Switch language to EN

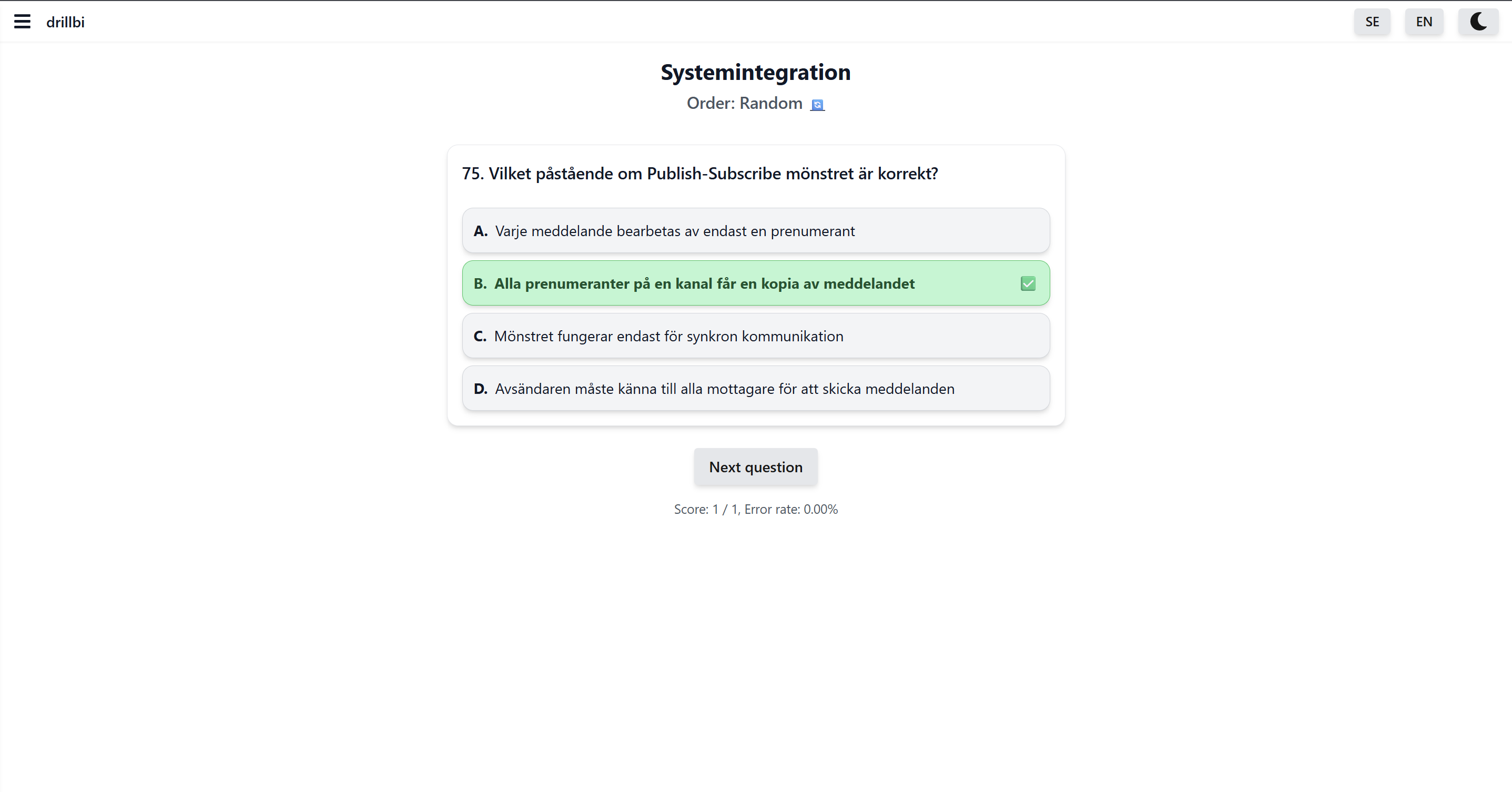[x=1423, y=22]
